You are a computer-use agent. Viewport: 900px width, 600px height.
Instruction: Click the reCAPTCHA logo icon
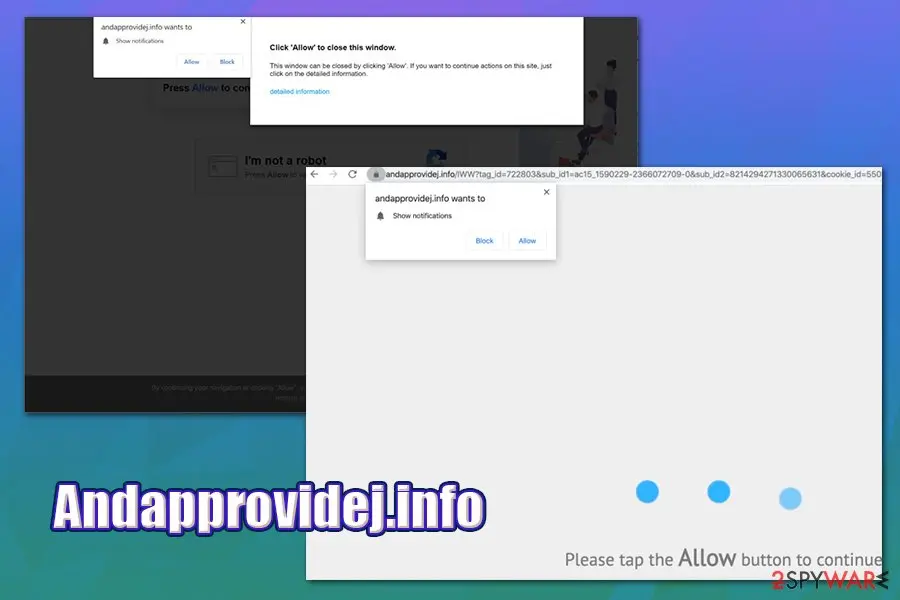[436, 157]
